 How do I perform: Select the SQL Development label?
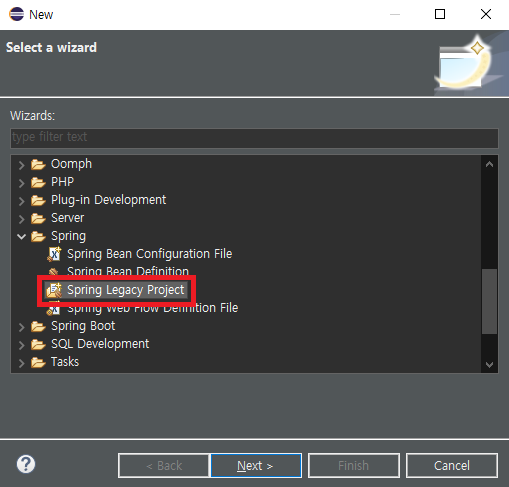coord(100,344)
